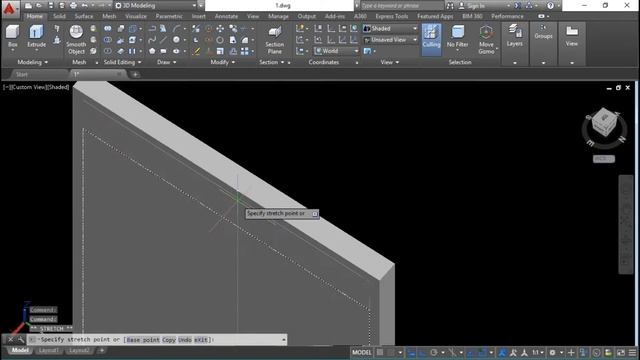Open workspace switching gear in status bar
This screenshot has width=640, height=360.
click(x=553, y=352)
